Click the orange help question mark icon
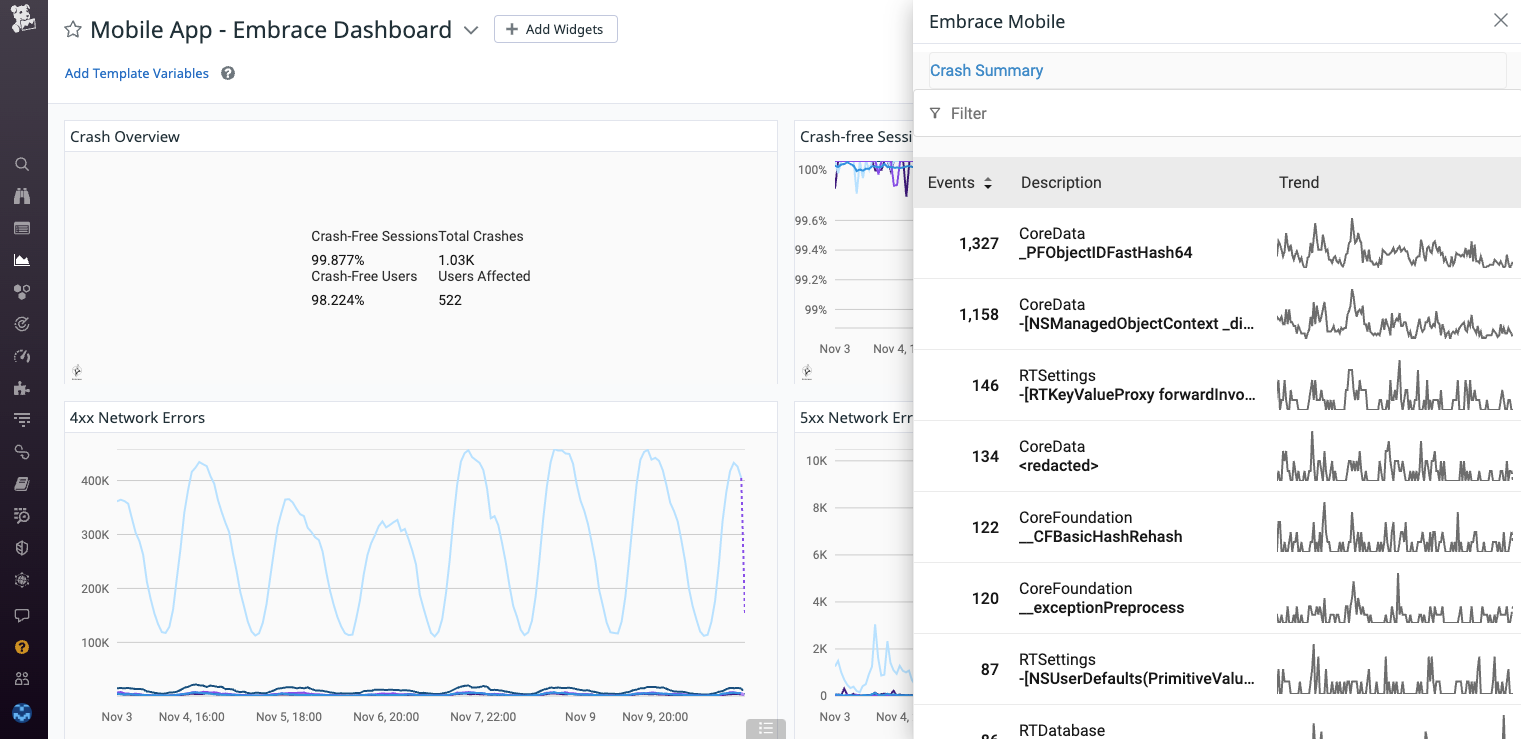The height and width of the screenshot is (739, 1521). pos(22,647)
